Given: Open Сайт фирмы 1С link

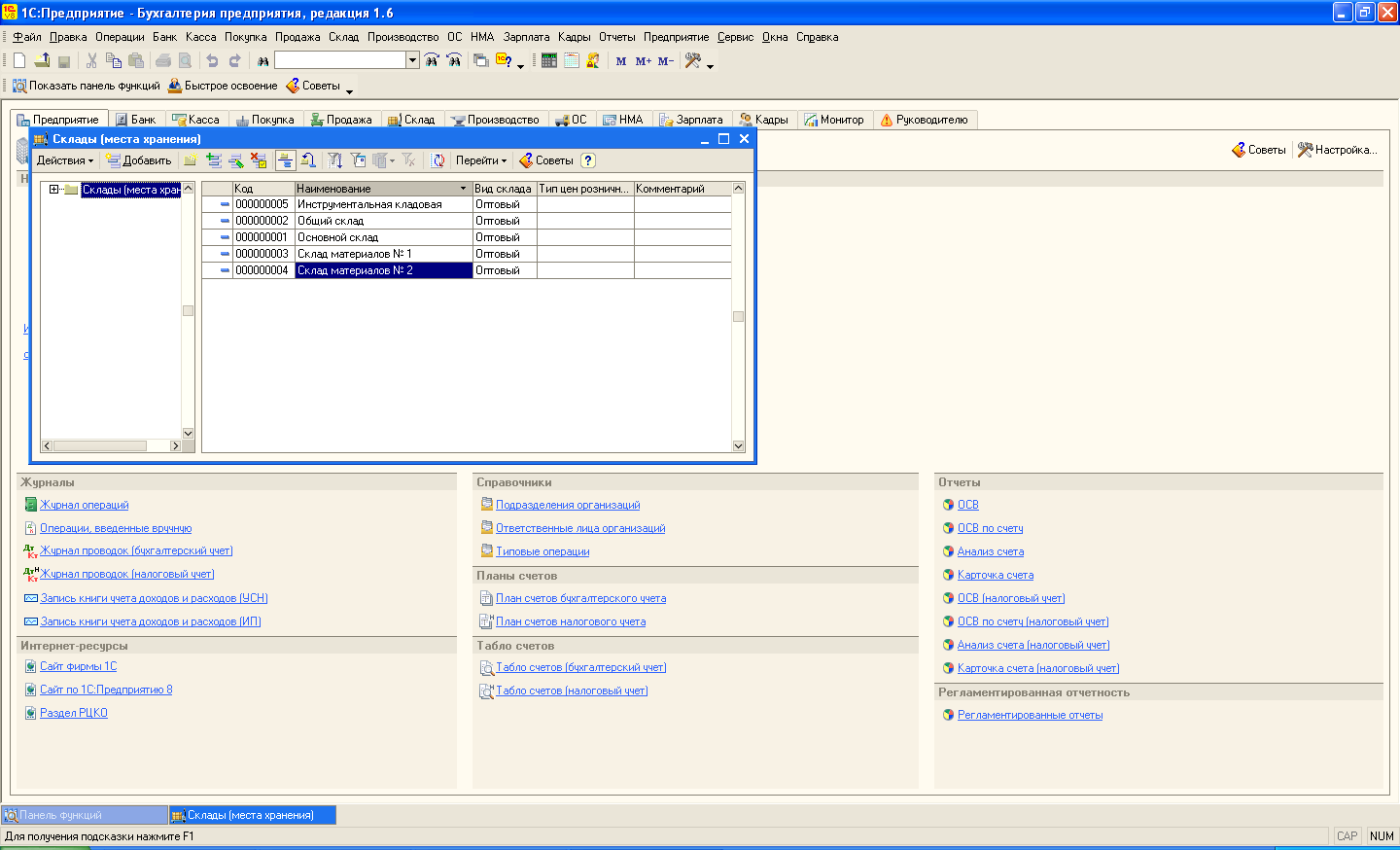Looking at the screenshot, I should coord(78,666).
